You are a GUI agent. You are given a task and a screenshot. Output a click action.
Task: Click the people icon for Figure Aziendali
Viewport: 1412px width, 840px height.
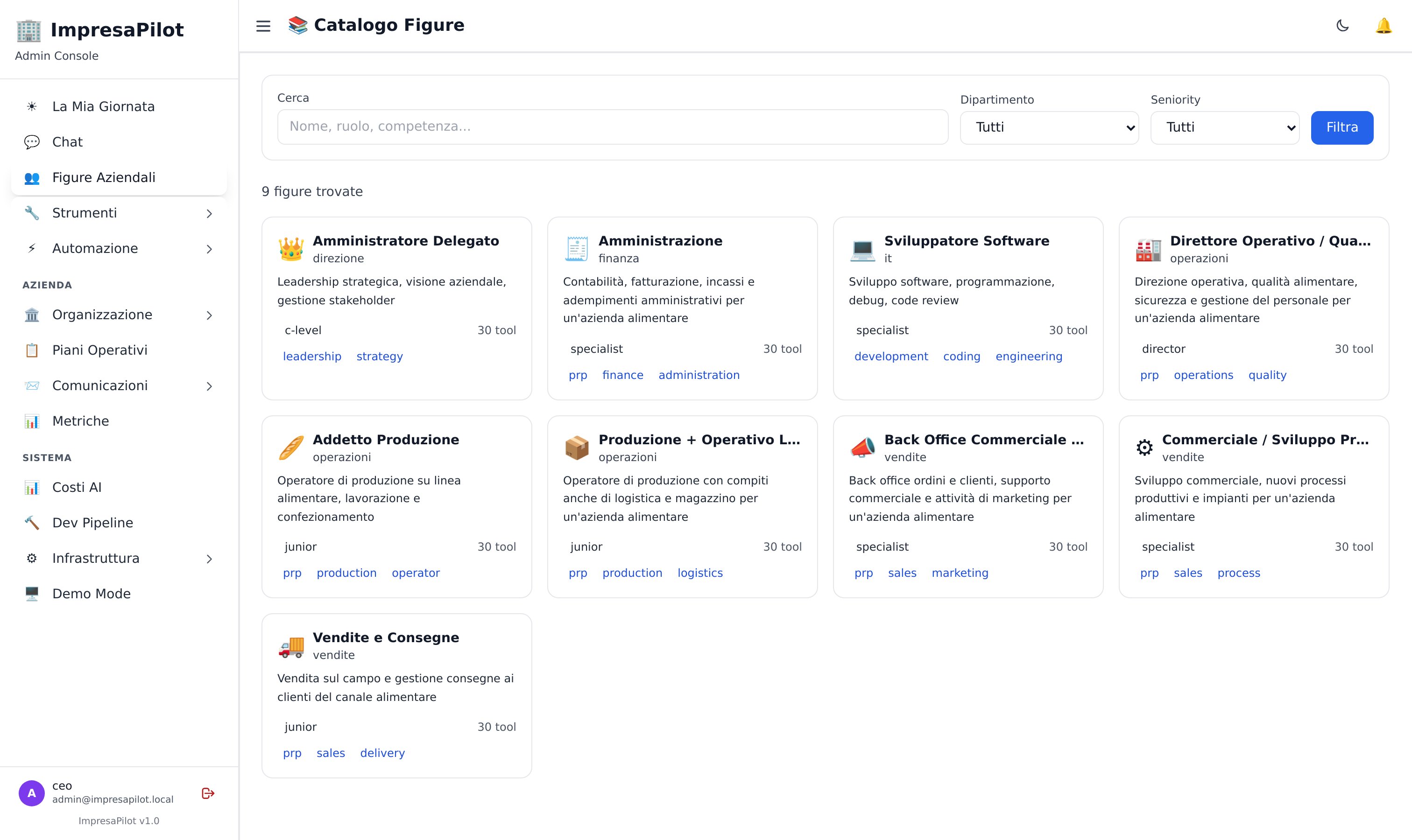tap(32, 178)
